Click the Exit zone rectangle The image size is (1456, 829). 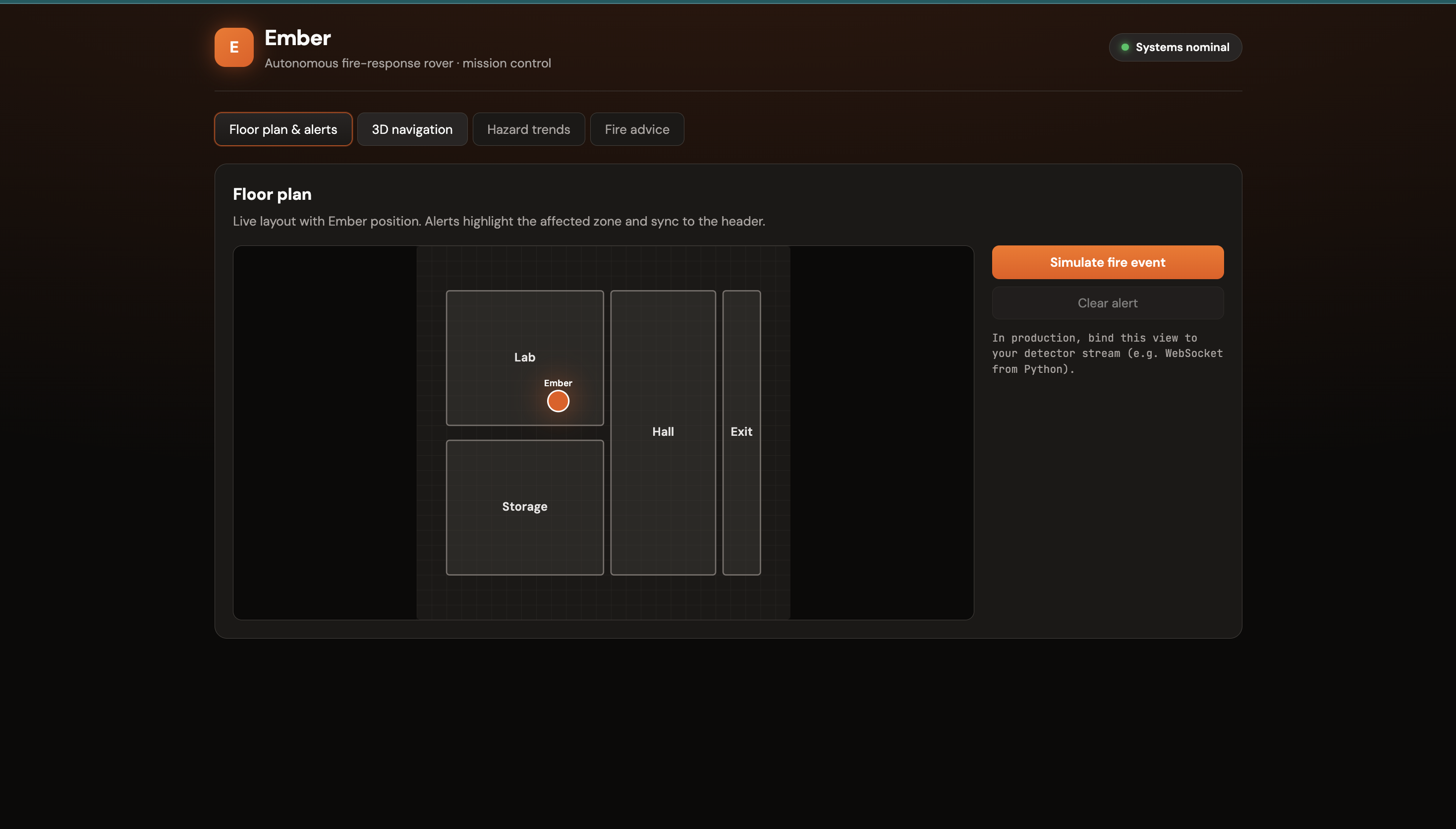point(741,431)
